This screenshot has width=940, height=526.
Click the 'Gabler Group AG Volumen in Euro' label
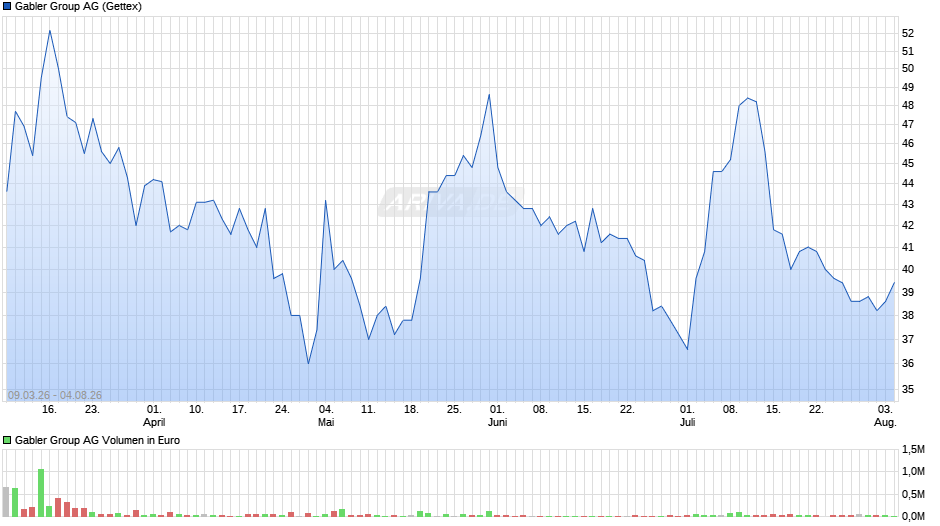[x=97, y=440]
